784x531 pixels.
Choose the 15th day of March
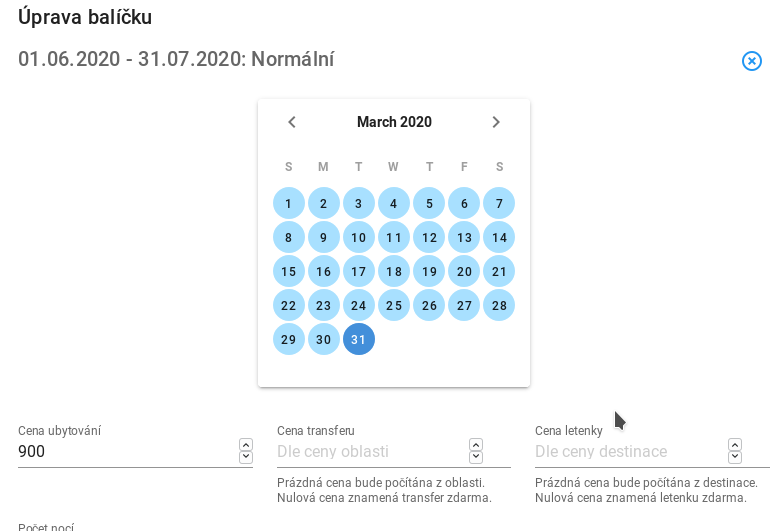288,271
